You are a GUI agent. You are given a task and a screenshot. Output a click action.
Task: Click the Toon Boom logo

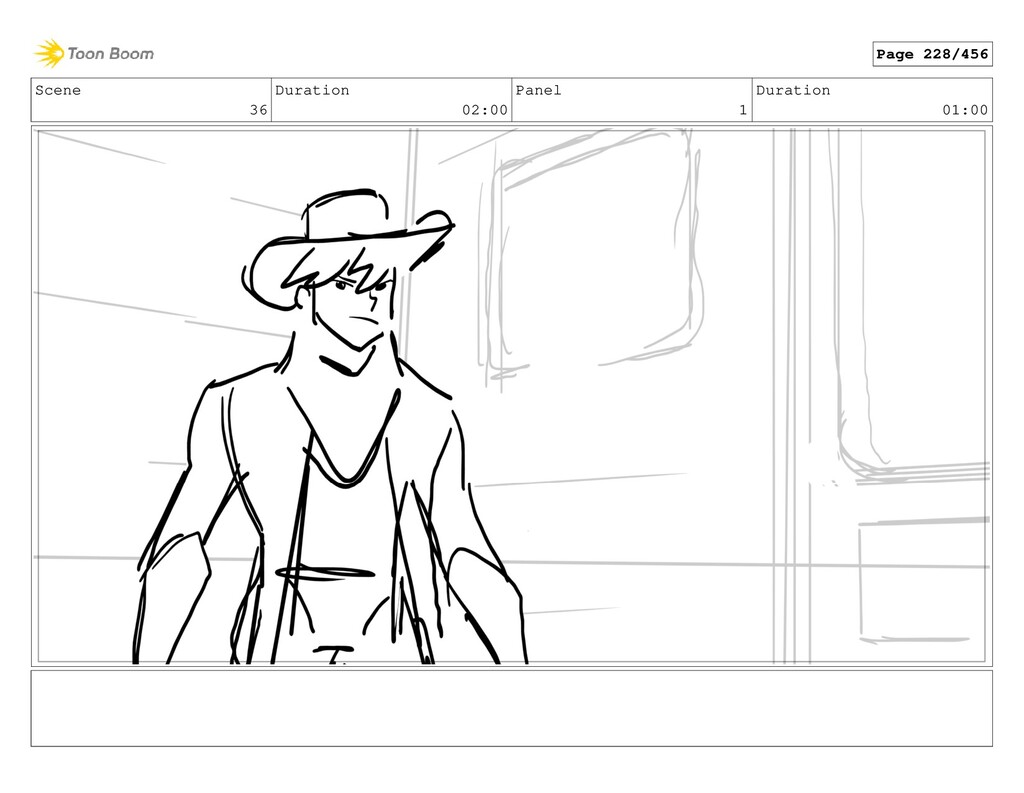[94, 54]
